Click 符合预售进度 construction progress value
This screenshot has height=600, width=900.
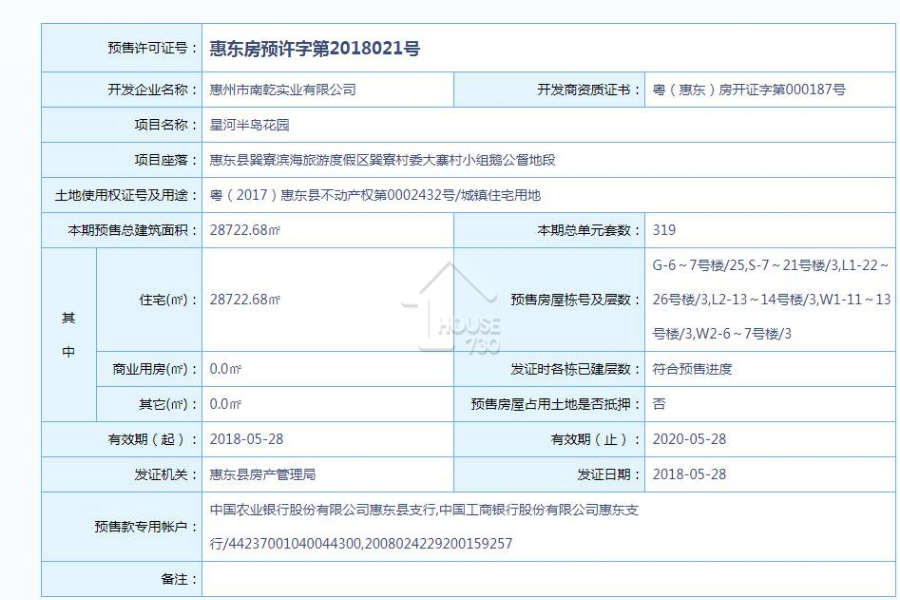(692, 369)
